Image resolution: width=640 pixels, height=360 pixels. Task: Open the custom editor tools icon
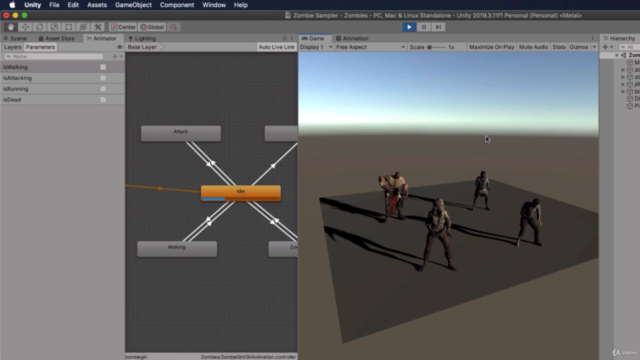coord(98,27)
